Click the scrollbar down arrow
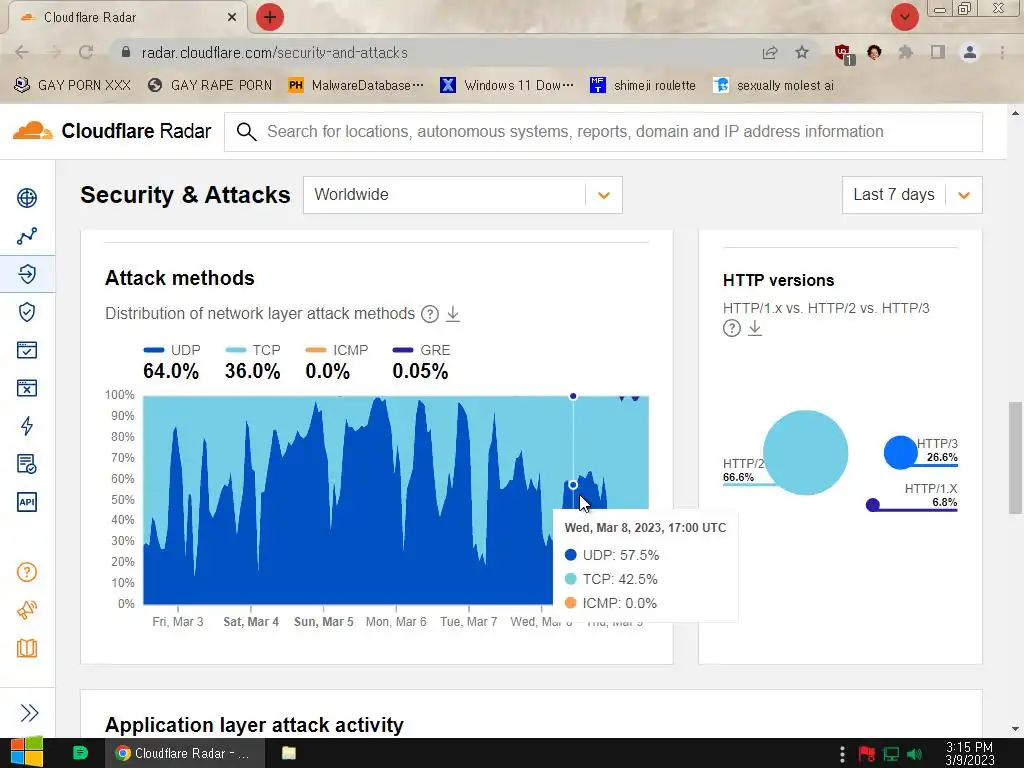The width and height of the screenshot is (1024, 768). [x=1015, y=729]
